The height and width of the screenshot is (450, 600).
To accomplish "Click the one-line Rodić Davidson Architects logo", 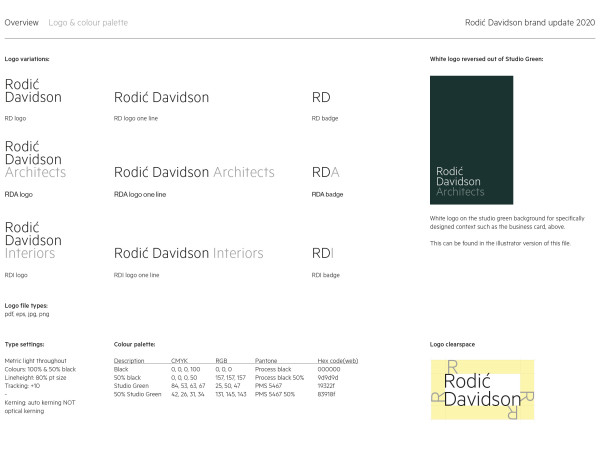I will [194, 172].
